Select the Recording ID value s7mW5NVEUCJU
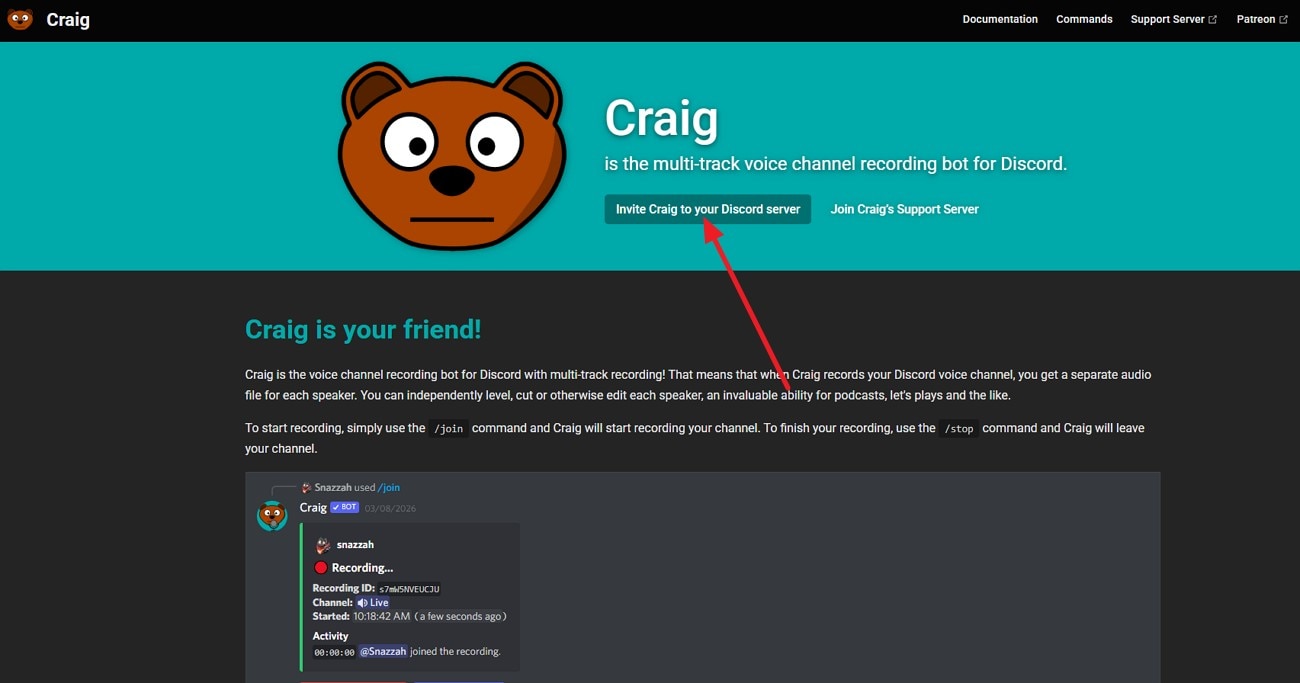Image resolution: width=1300 pixels, height=683 pixels. point(410,588)
